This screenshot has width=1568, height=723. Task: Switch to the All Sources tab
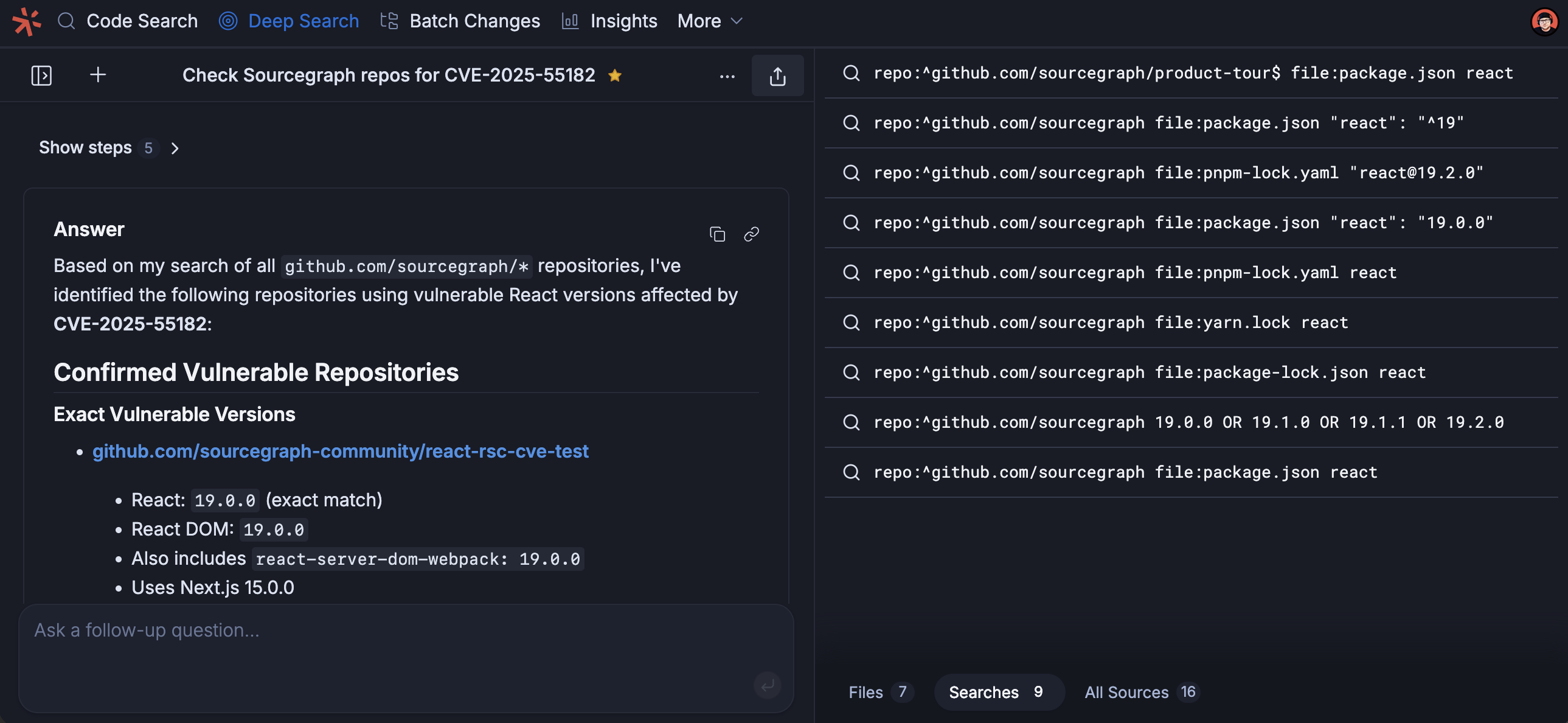[x=1139, y=692]
